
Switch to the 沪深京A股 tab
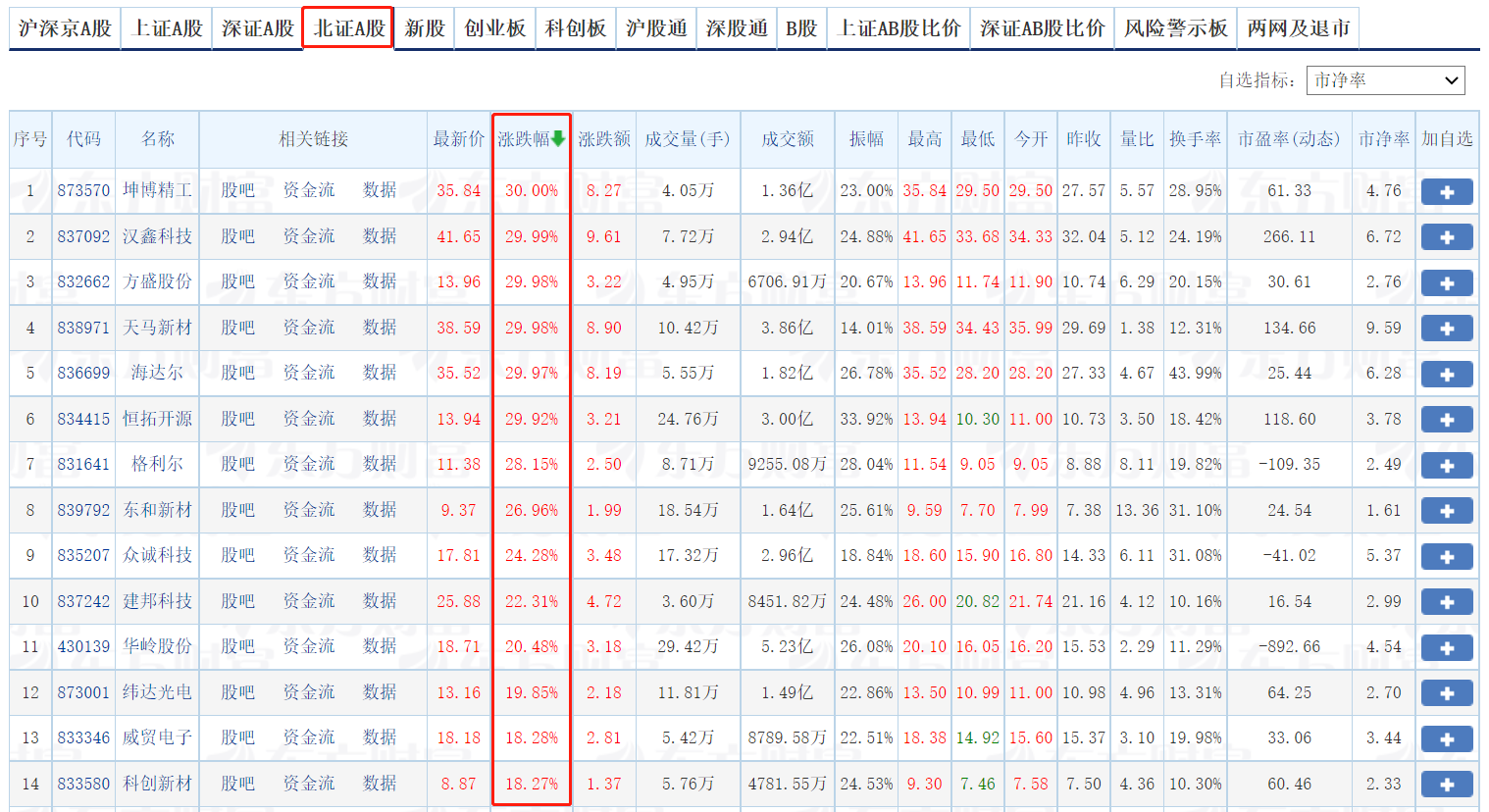coord(65,29)
